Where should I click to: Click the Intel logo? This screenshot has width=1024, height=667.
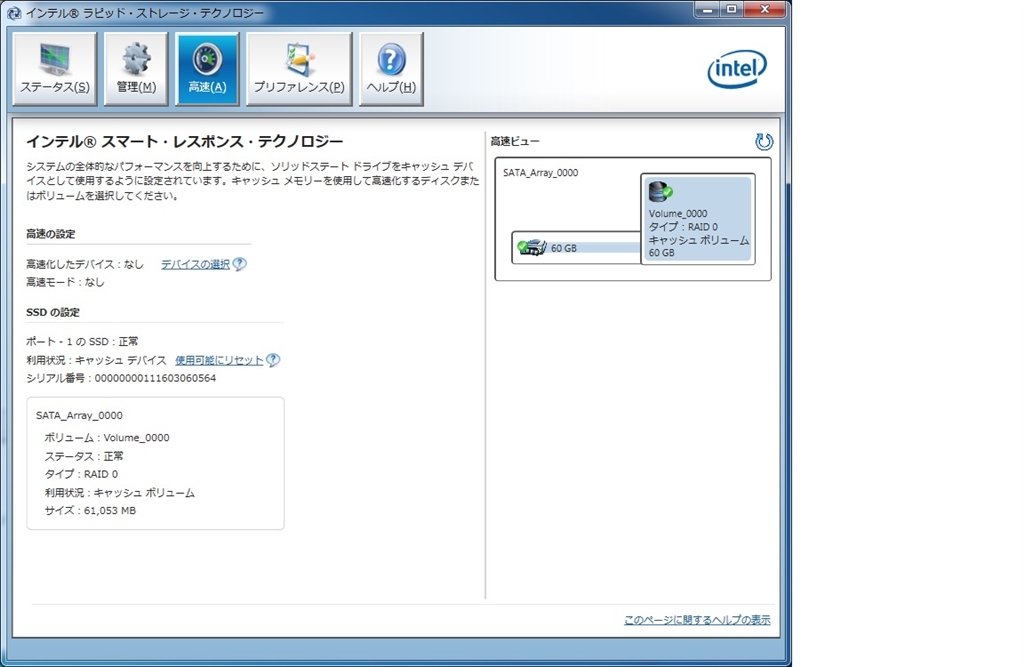point(737,69)
